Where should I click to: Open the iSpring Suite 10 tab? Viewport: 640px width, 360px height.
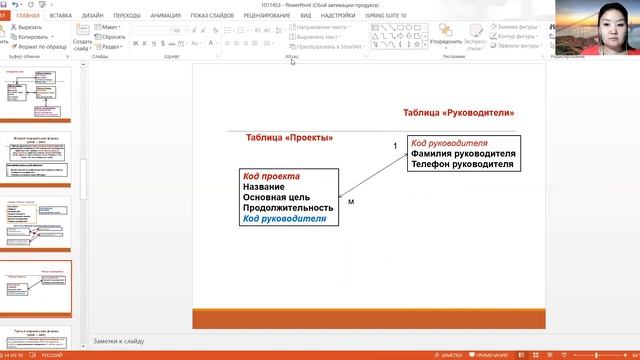(x=386, y=16)
